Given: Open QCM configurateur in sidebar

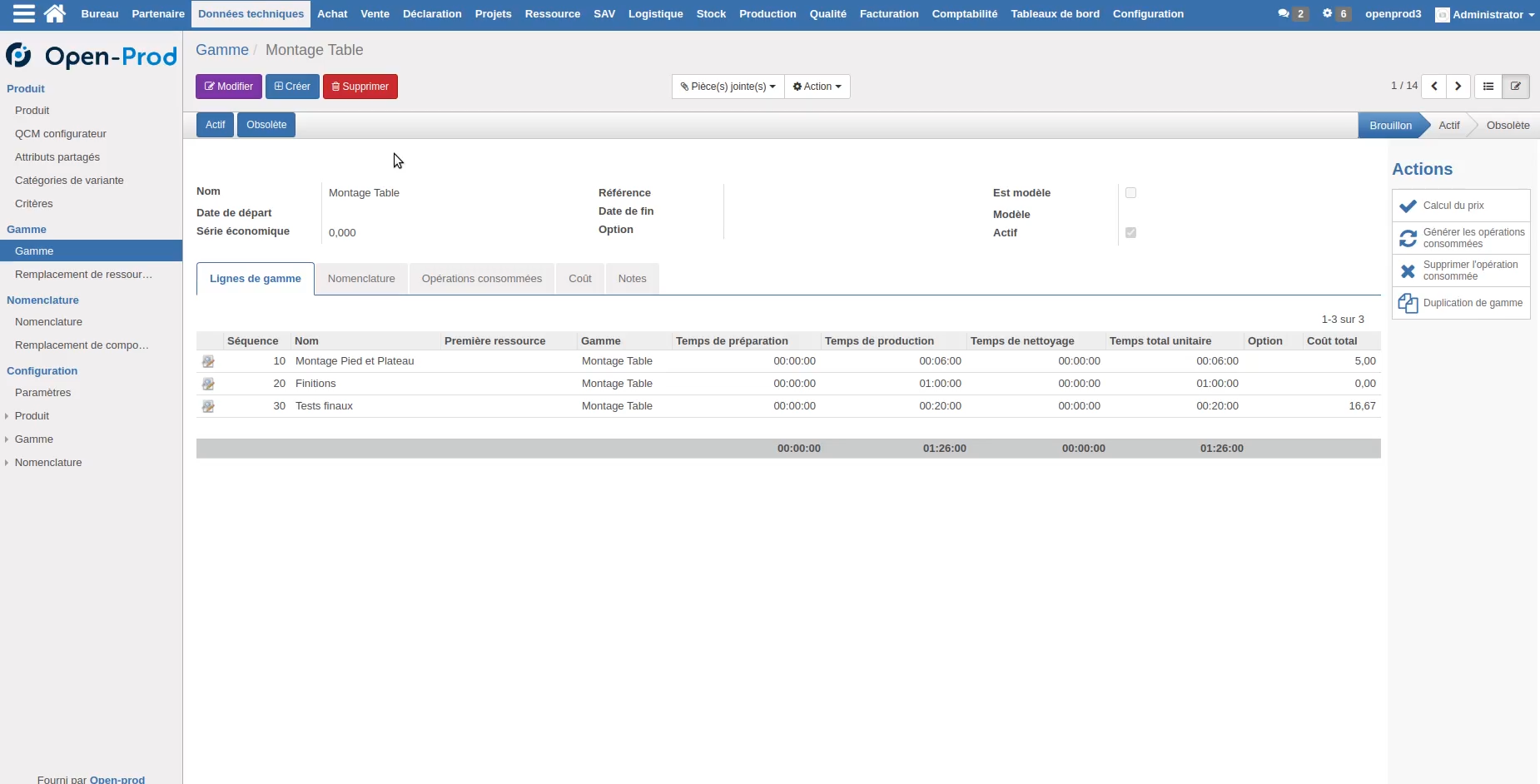Looking at the screenshot, I should [61, 134].
